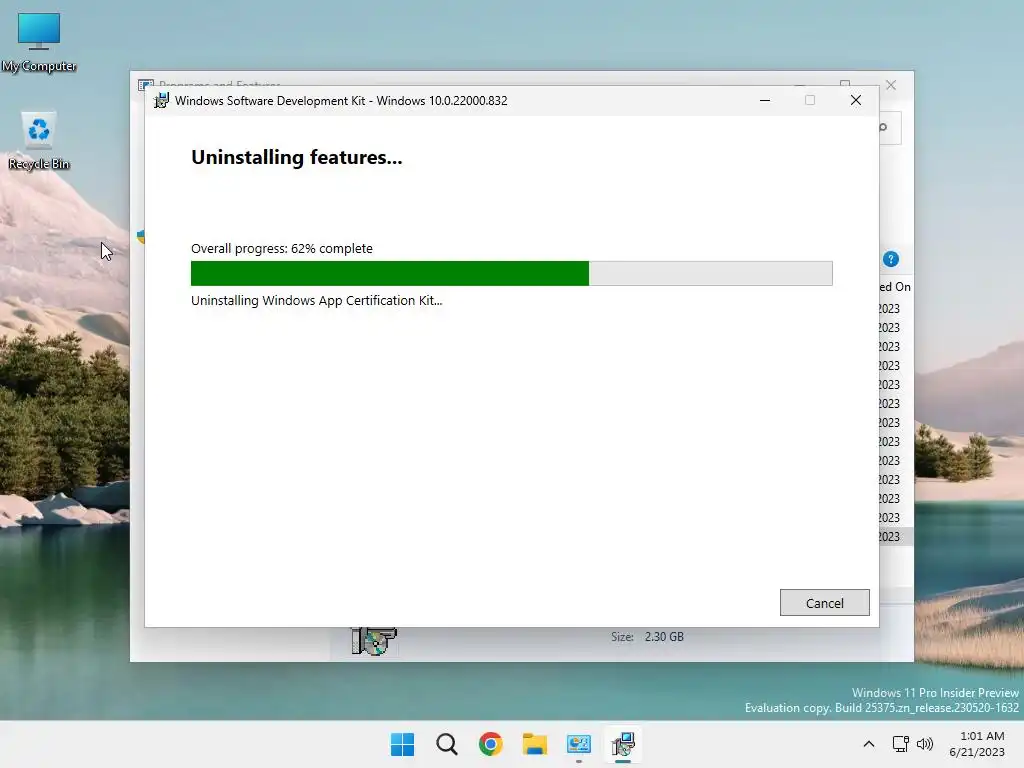
Task: Click the overall progress bar
Action: point(511,273)
